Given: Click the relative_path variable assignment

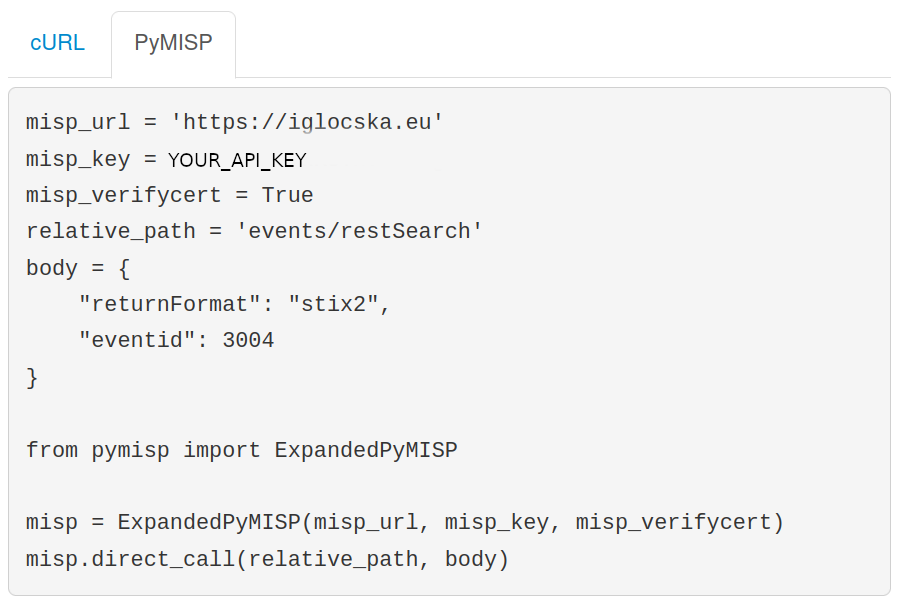Looking at the screenshot, I should tap(111, 231).
